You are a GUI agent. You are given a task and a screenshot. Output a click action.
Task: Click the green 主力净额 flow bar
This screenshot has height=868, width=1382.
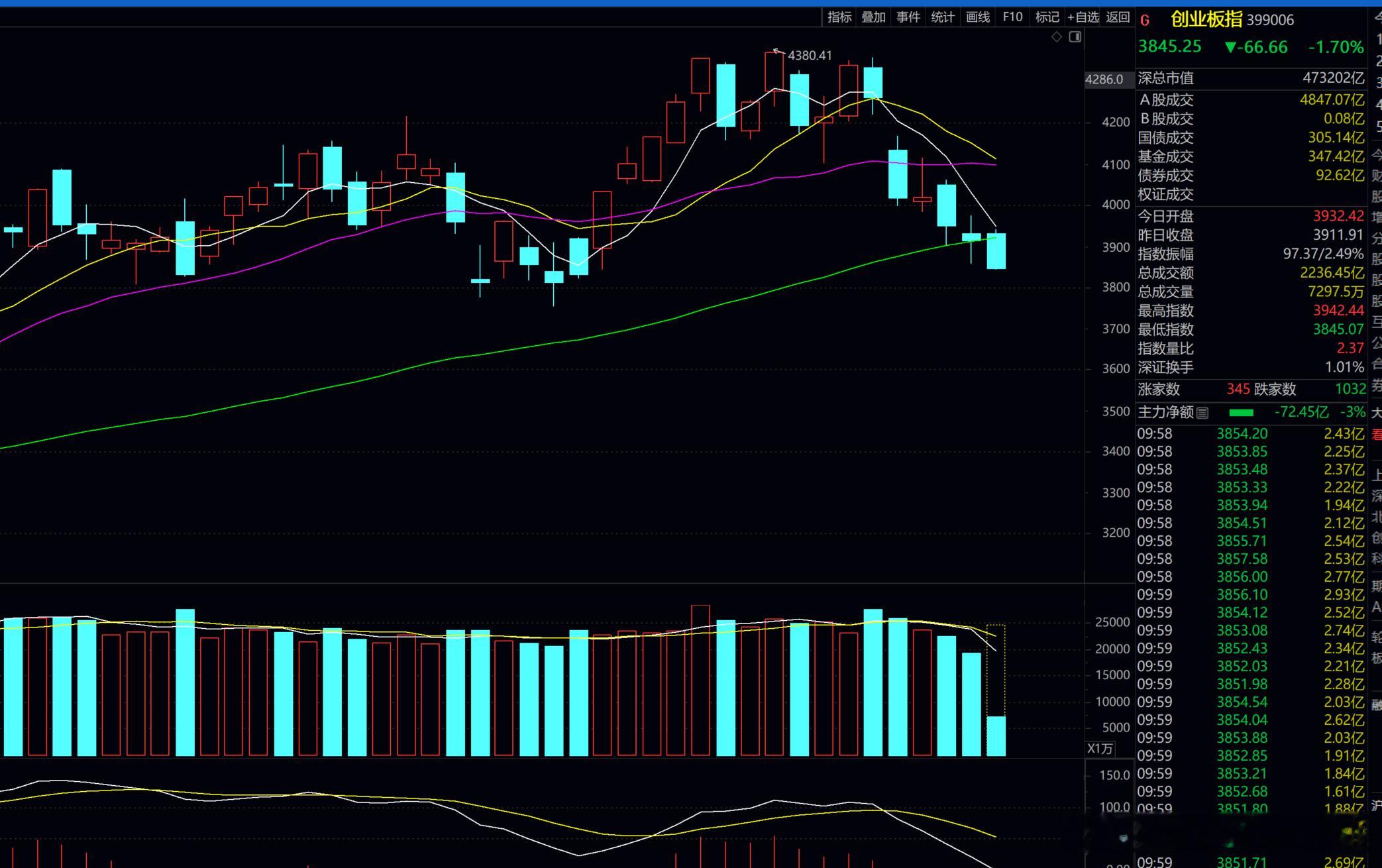point(1241,413)
